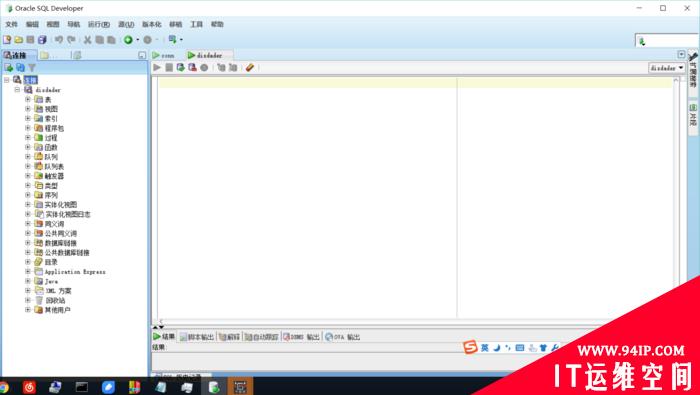
Task: Open the editor tab list dropdown arrow
Action: pyautogui.click(x=681, y=54)
